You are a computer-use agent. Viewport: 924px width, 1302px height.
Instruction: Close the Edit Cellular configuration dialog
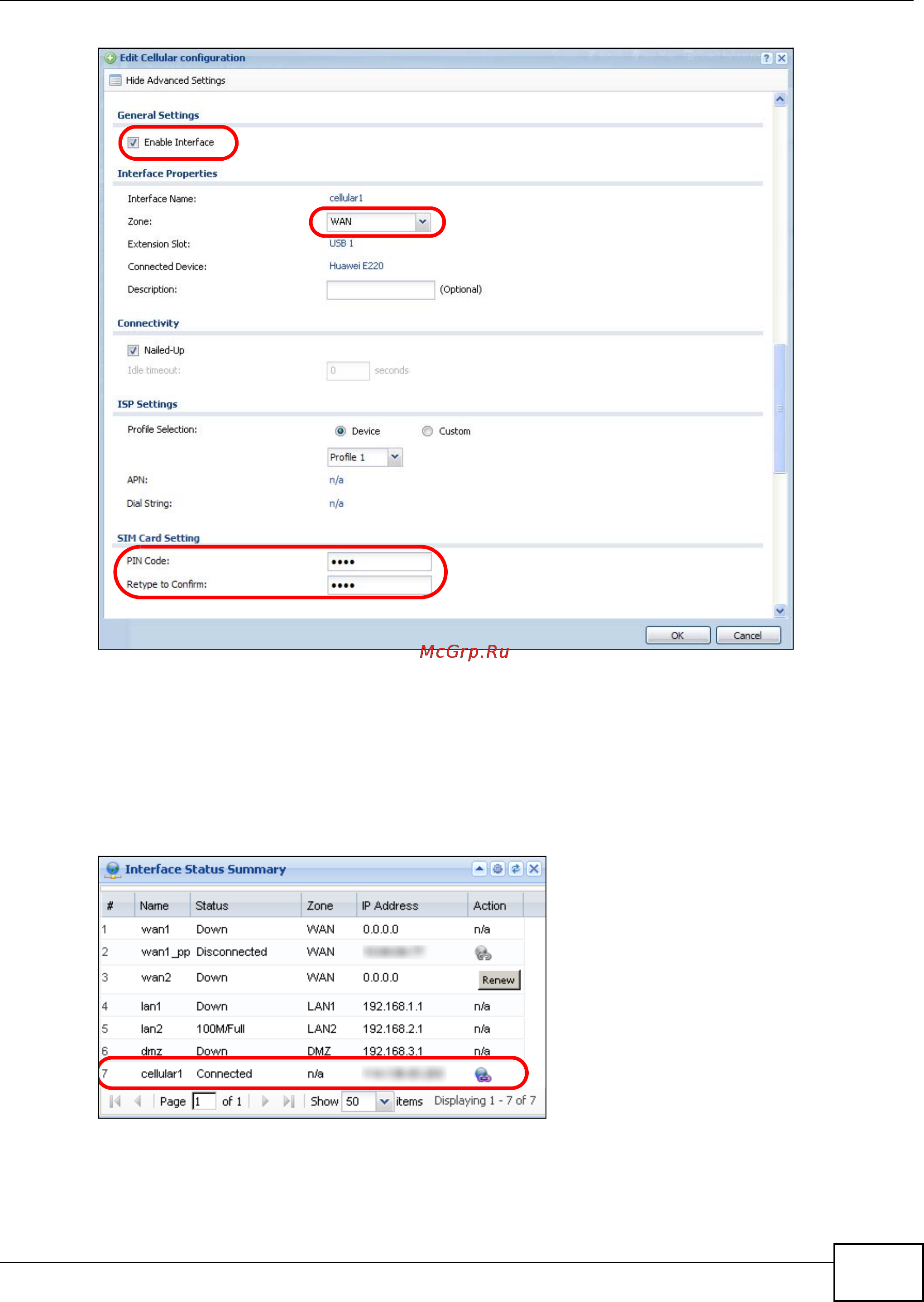click(782, 58)
